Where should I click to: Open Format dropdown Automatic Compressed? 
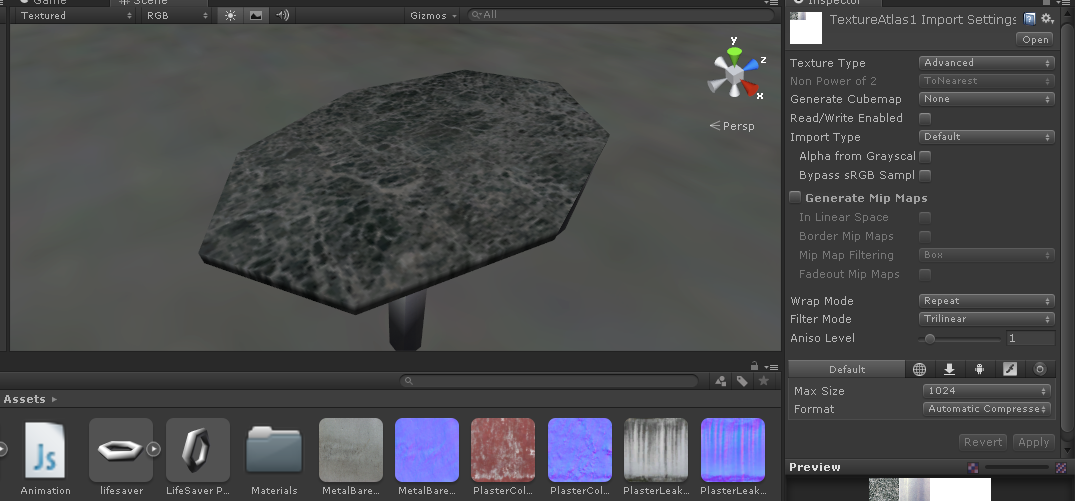987,409
